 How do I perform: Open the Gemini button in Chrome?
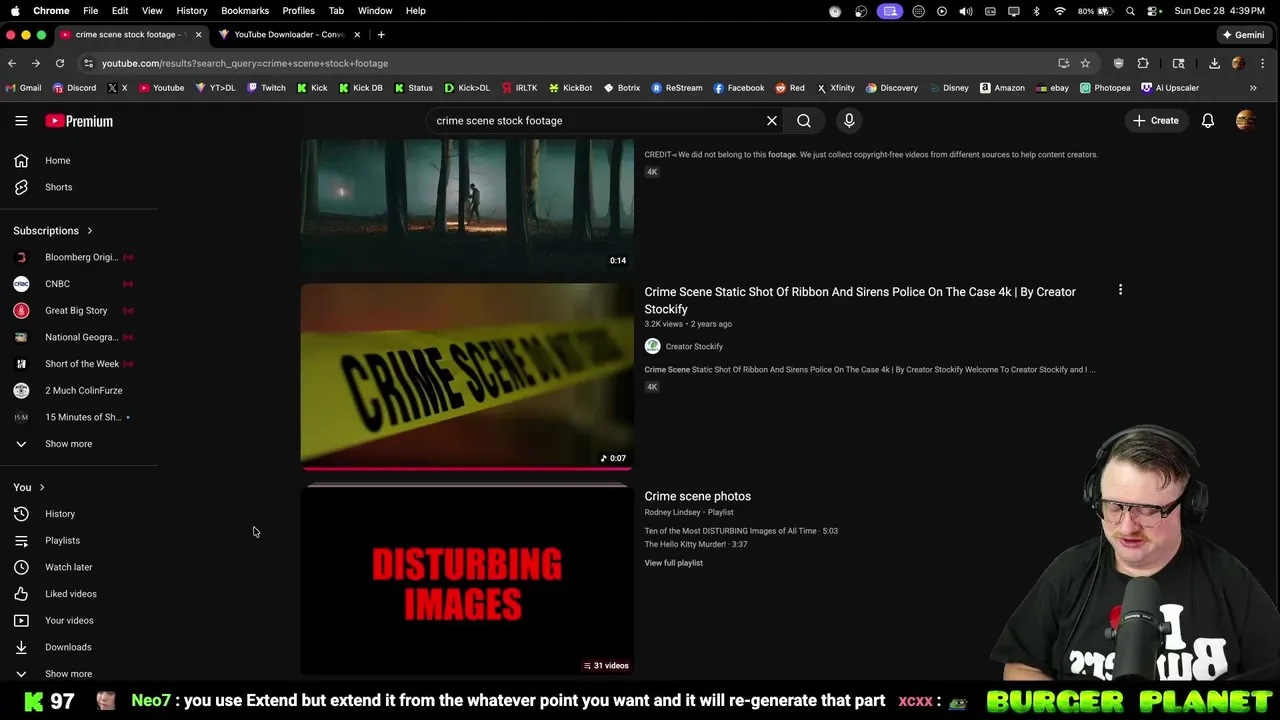point(1243,35)
